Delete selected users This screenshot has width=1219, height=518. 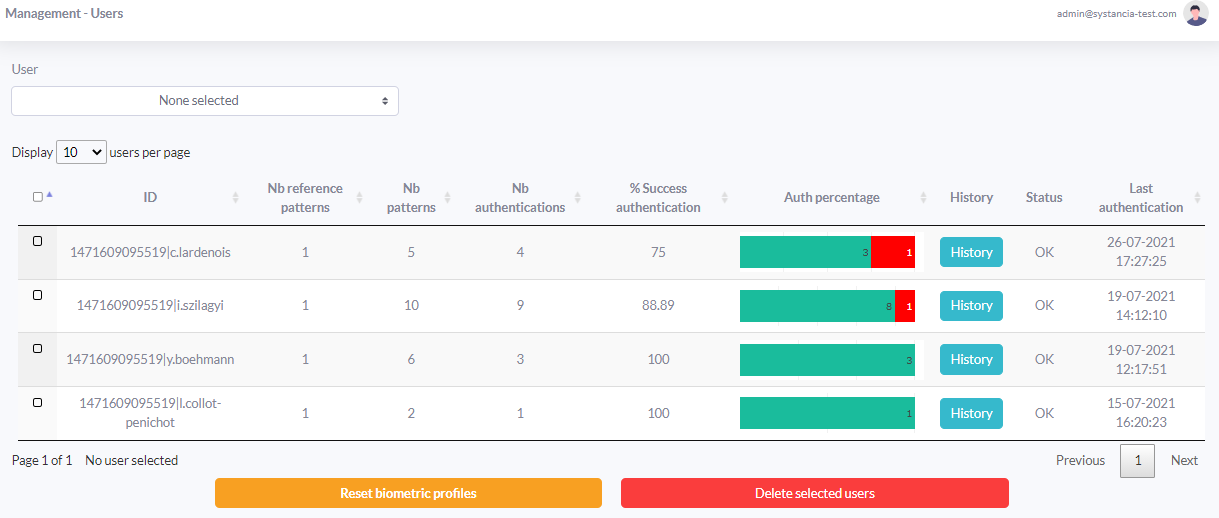[815, 493]
